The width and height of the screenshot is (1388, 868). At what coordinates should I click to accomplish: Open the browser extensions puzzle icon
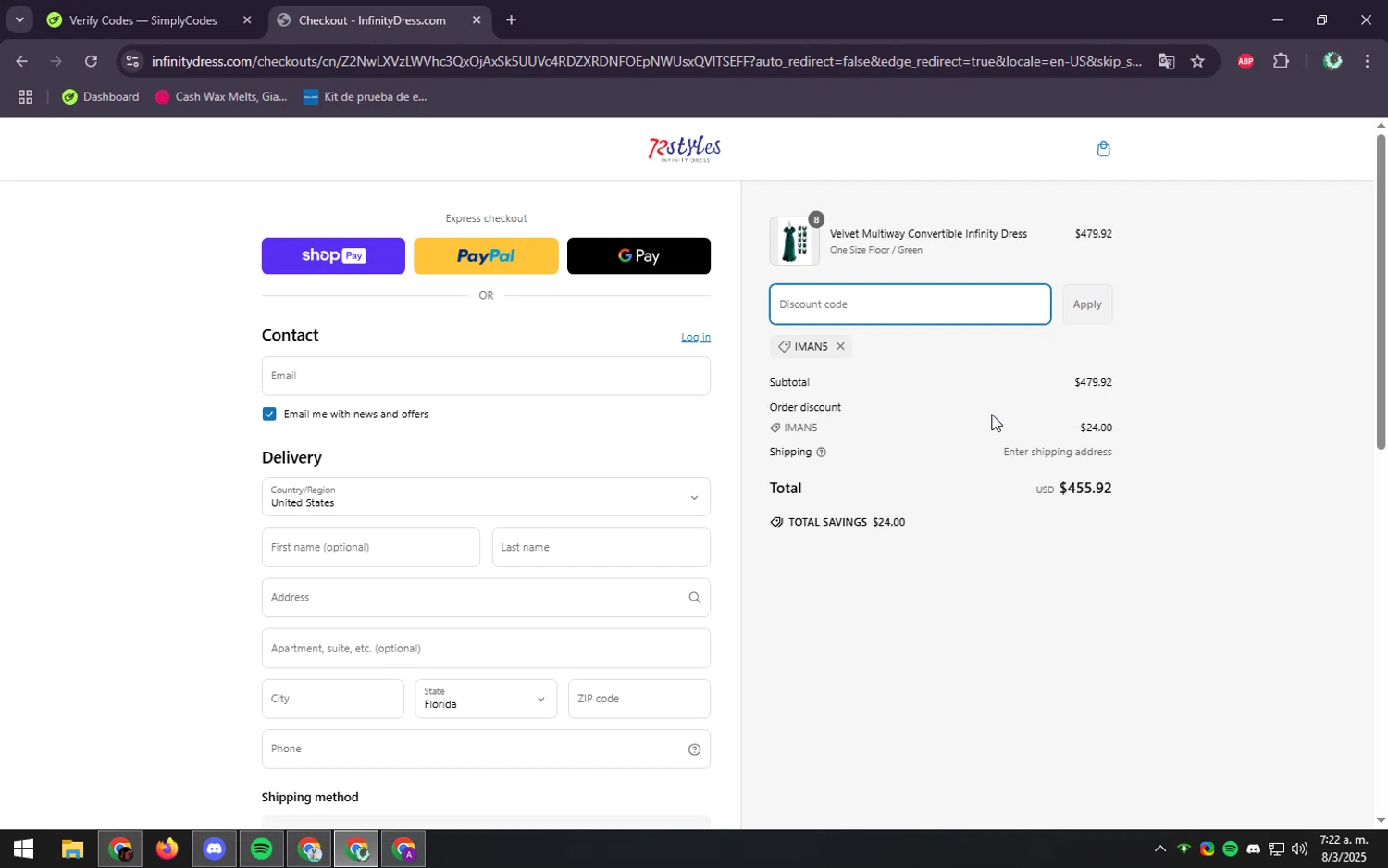(x=1281, y=61)
